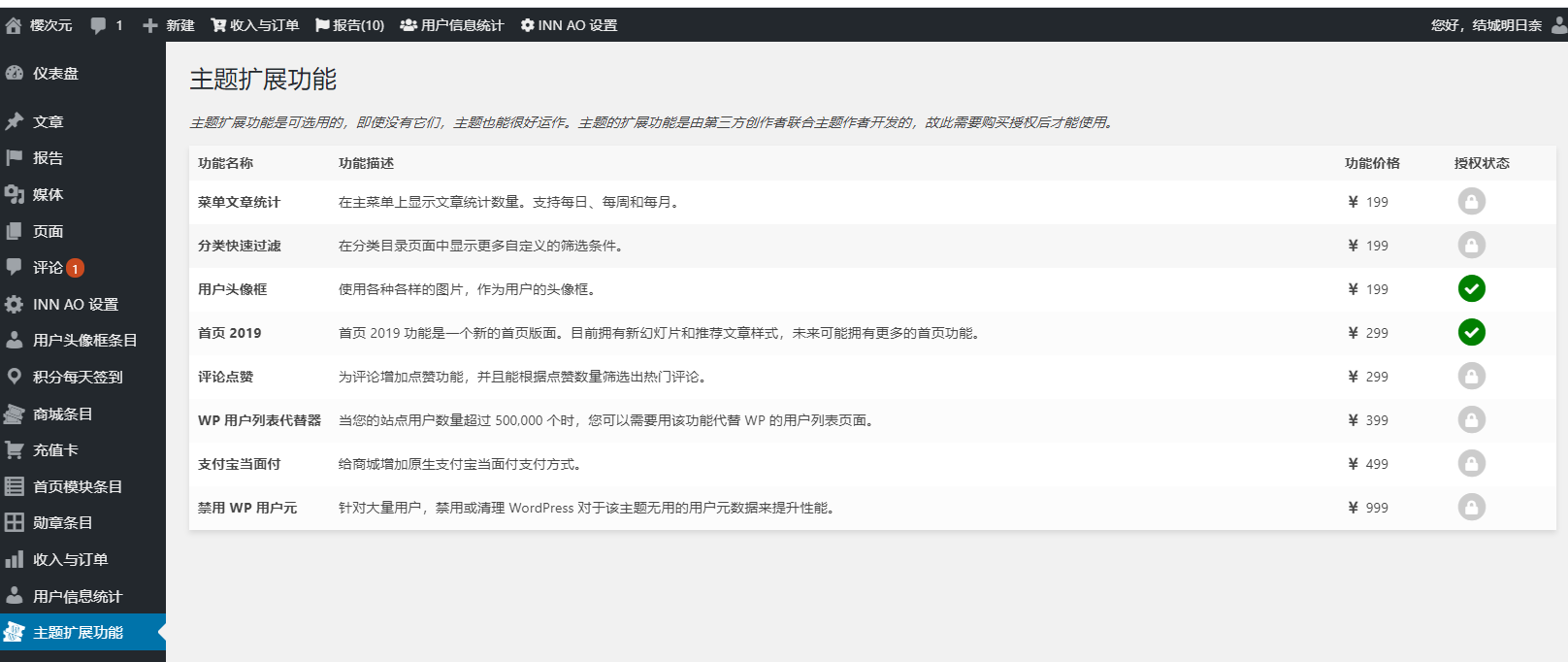This screenshot has height=662, width=1568.
Task: Open the comments bubble in admin bar
Action: tap(106, 25)
